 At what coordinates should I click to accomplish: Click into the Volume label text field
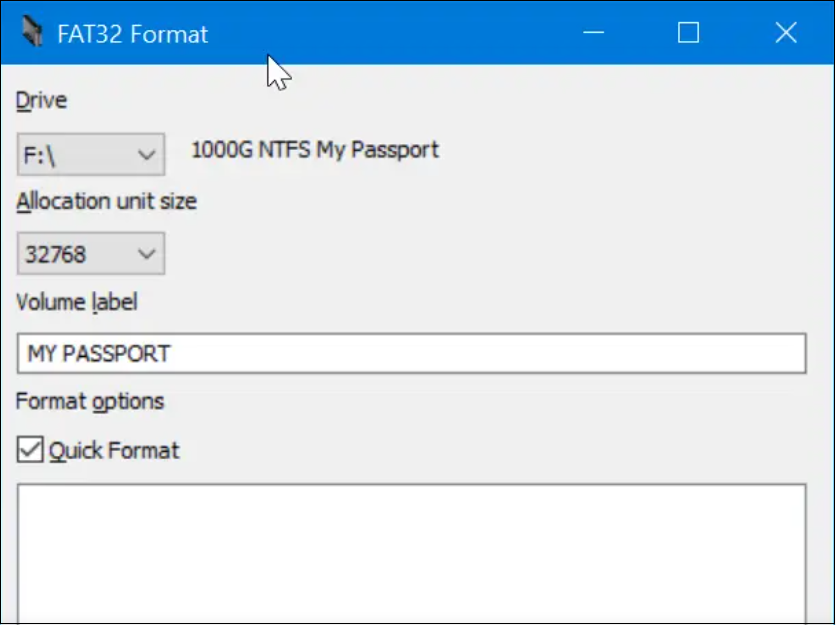click(x=480, y=354)
